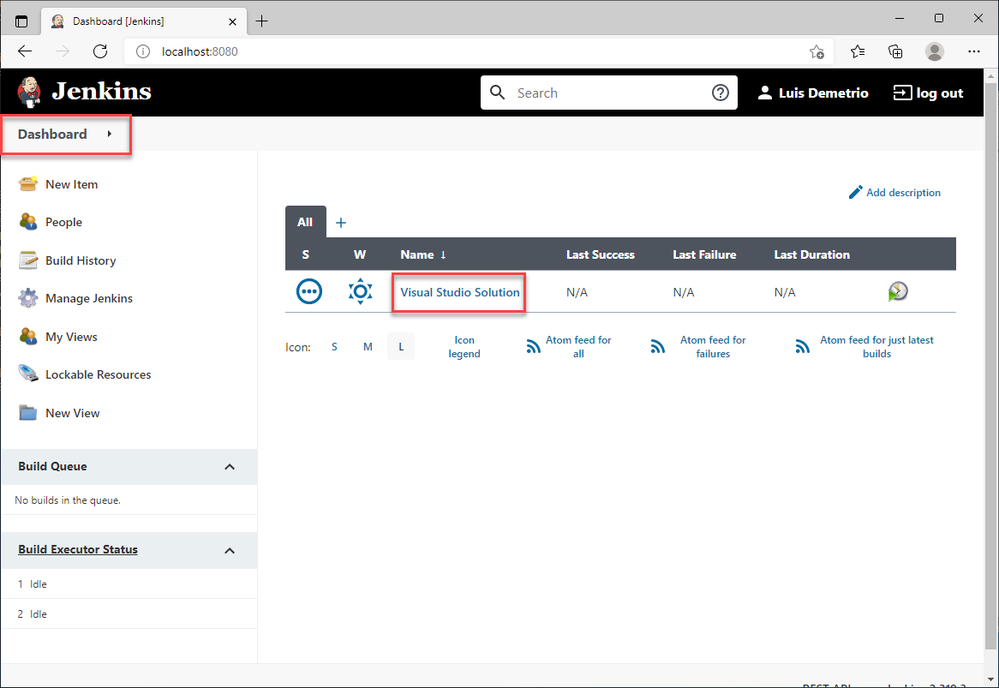Click the Manage Jenkins gear icon
This screenshot has width=999, height=688.
click(x=28, y=298)
